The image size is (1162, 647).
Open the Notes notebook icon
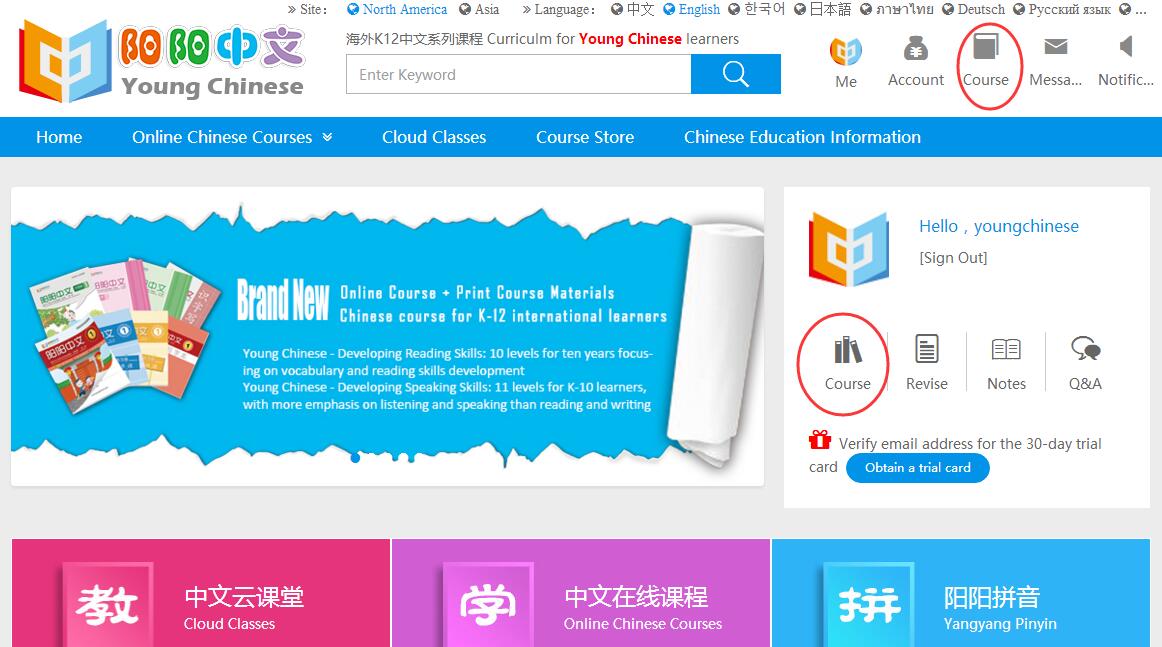coord(1006,349)
